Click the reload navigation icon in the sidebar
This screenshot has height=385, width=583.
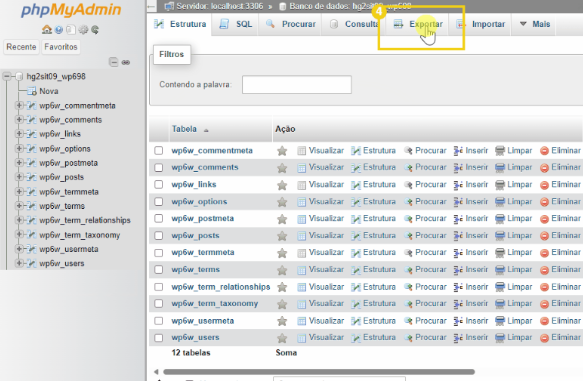[95, 29]
